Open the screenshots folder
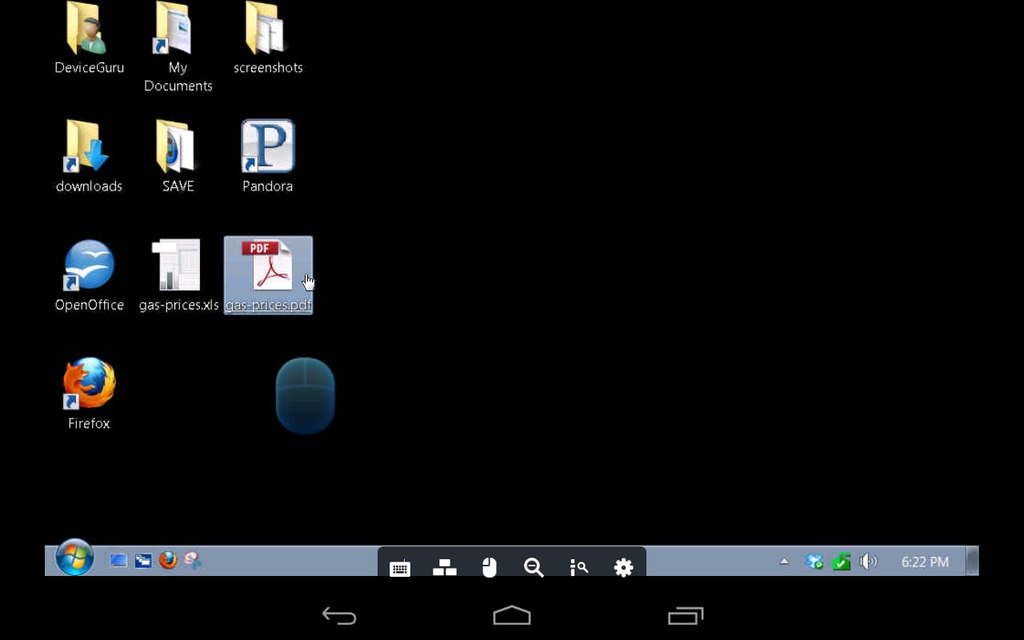 point(268,38)
